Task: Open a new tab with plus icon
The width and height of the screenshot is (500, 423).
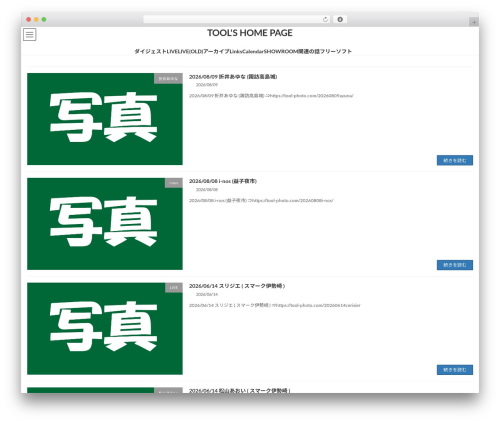Action: [474, 22]
